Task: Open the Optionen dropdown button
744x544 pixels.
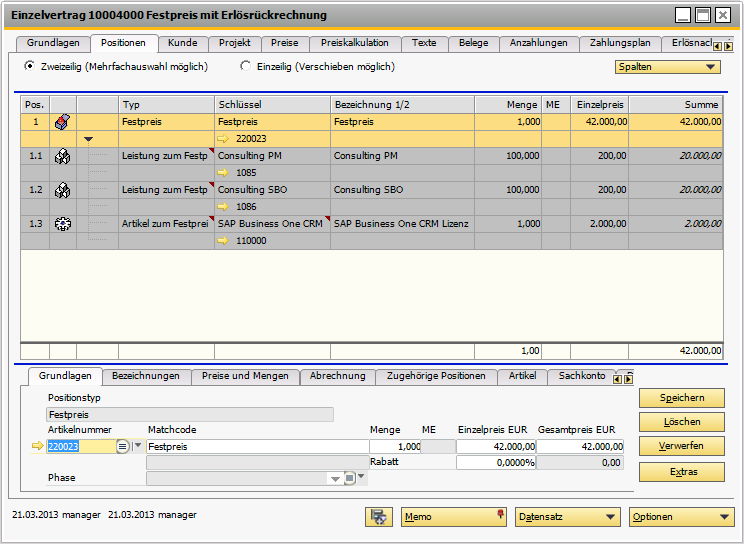Action: tap(681, 517)
